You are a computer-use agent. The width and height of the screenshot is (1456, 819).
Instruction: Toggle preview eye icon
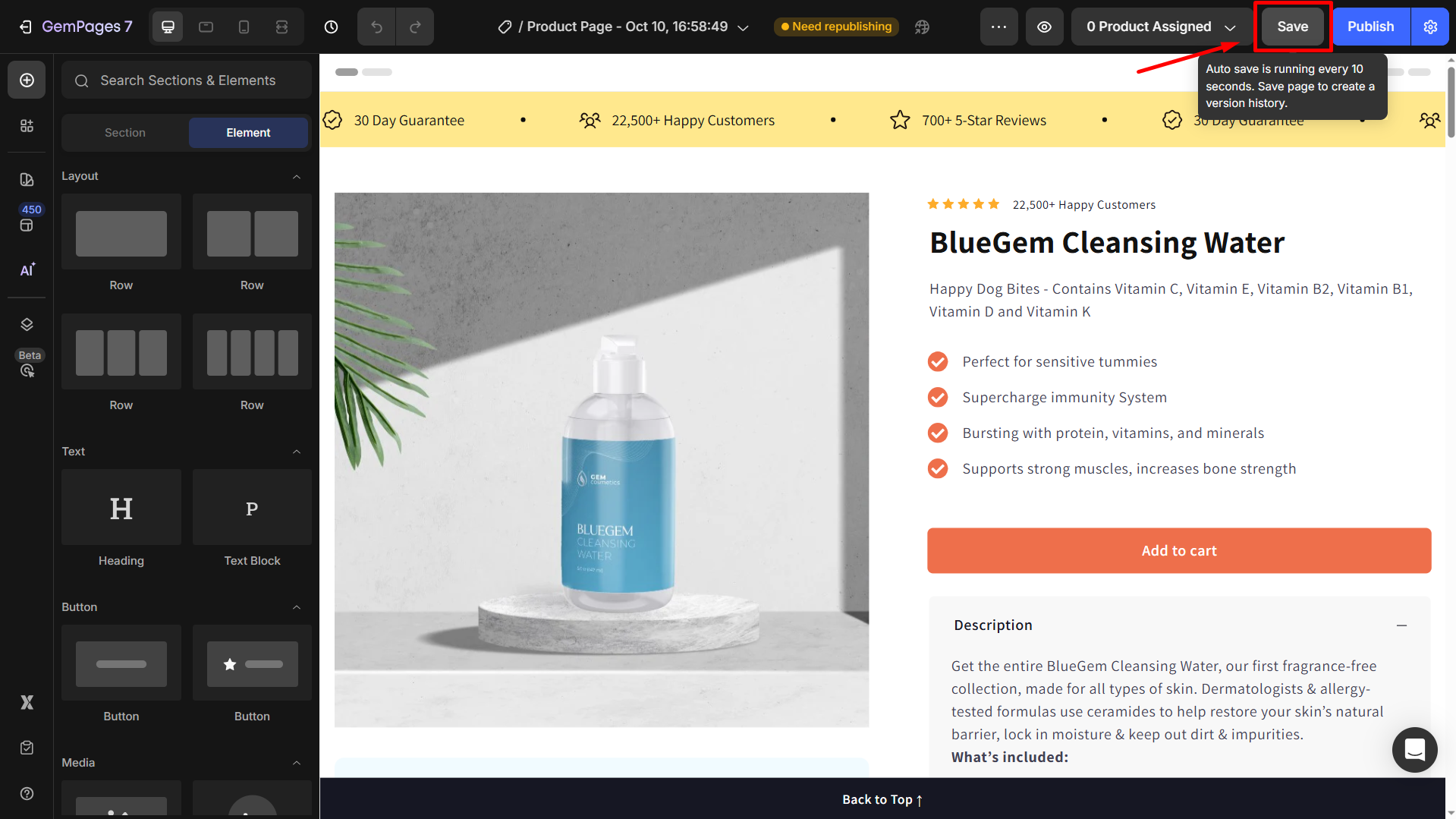coord(1045,27)
